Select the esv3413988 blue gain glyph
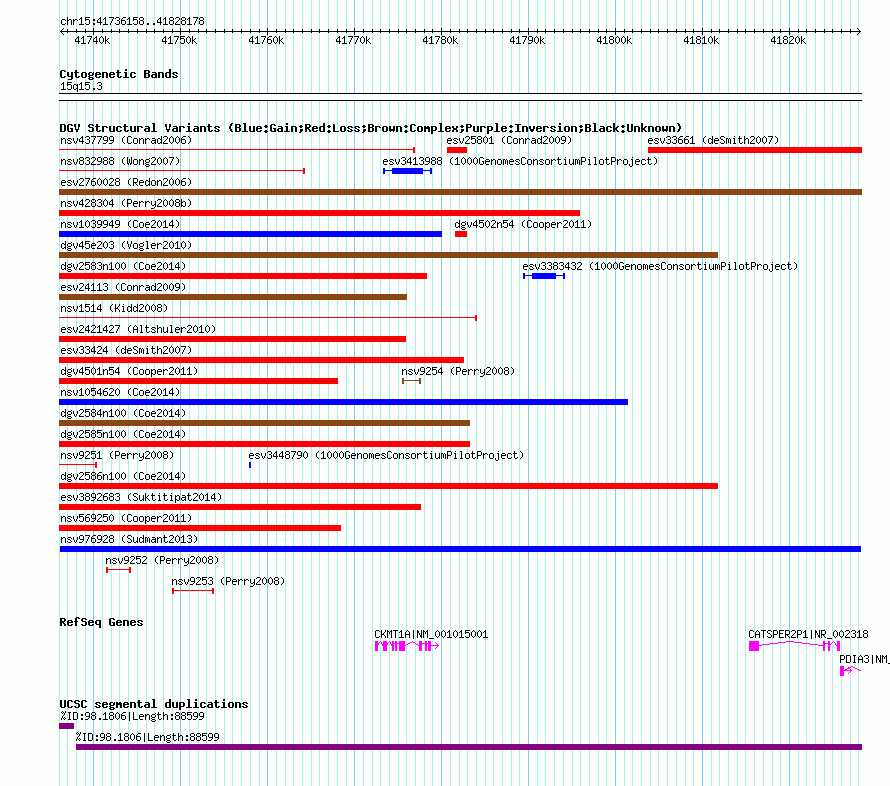The image size is (890, 786). 408,171
